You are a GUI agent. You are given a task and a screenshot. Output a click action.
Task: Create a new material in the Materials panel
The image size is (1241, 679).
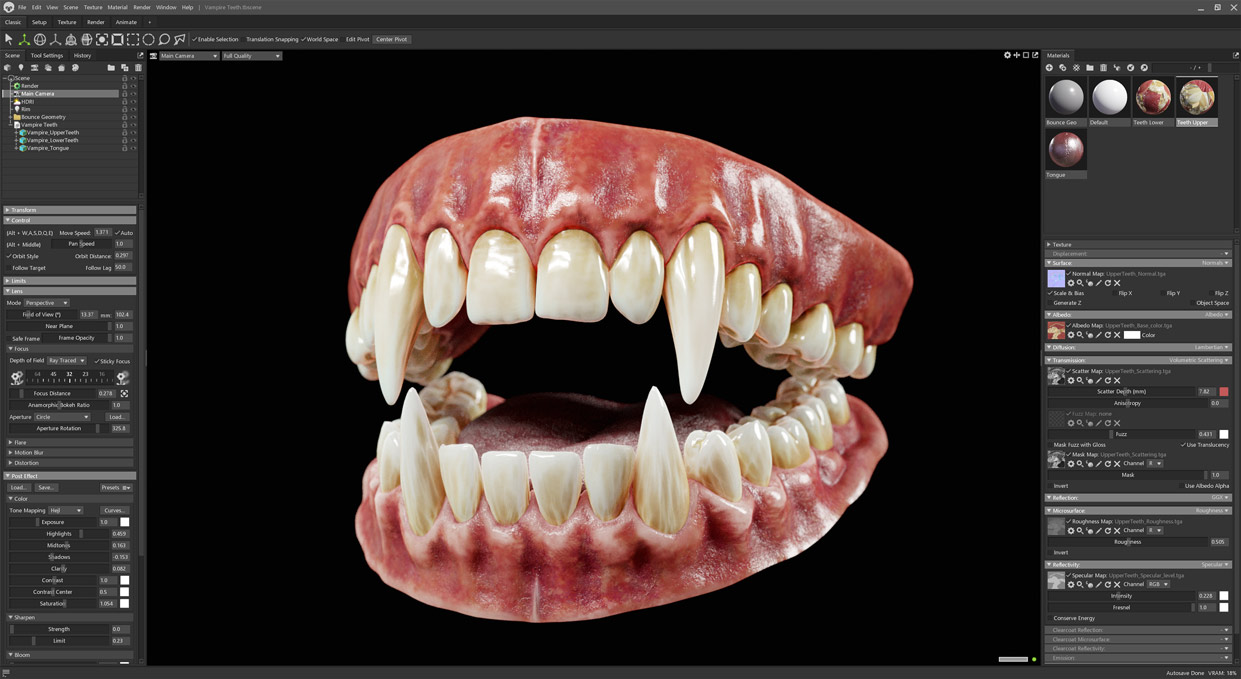[1049, 67]
